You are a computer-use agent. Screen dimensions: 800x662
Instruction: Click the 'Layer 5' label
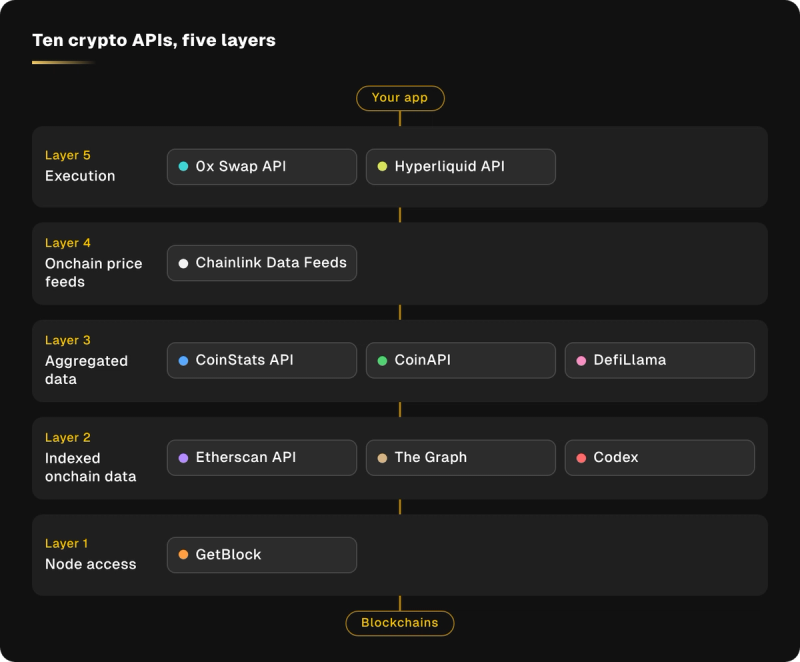[67, 156]
